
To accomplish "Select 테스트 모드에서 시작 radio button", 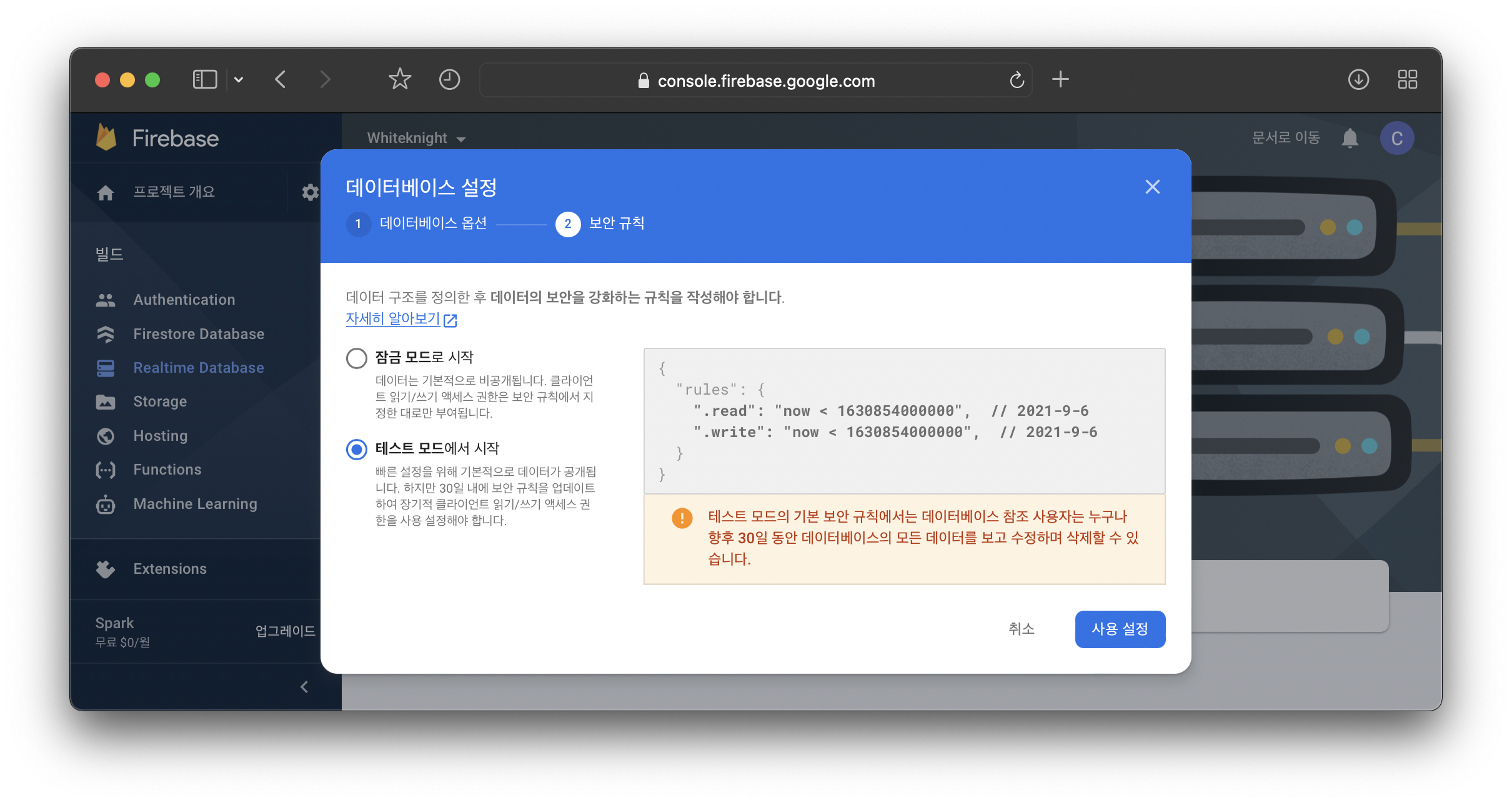I will (x=357, y=449).
